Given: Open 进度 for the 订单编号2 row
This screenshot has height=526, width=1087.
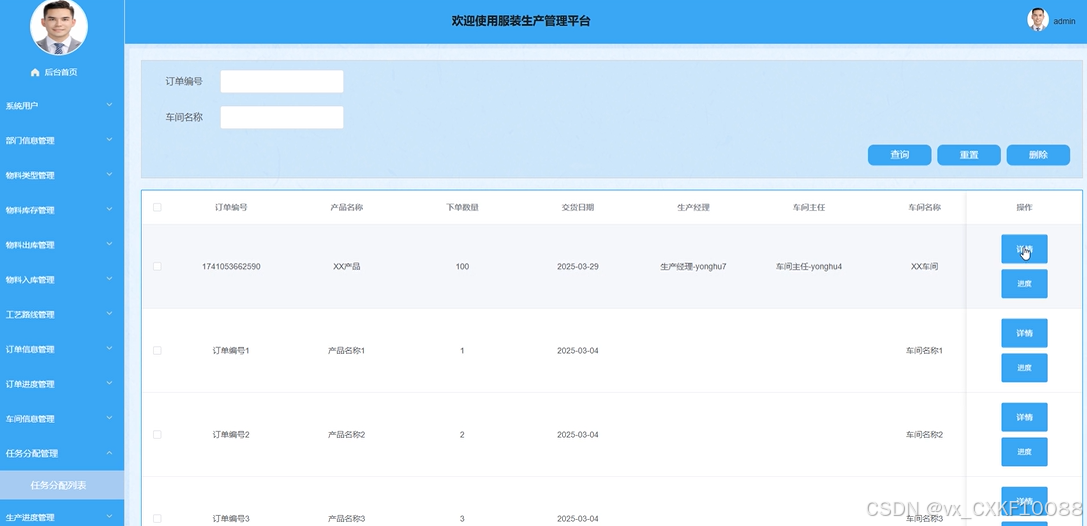Looking at the screenshot, I should point(1024,452).
